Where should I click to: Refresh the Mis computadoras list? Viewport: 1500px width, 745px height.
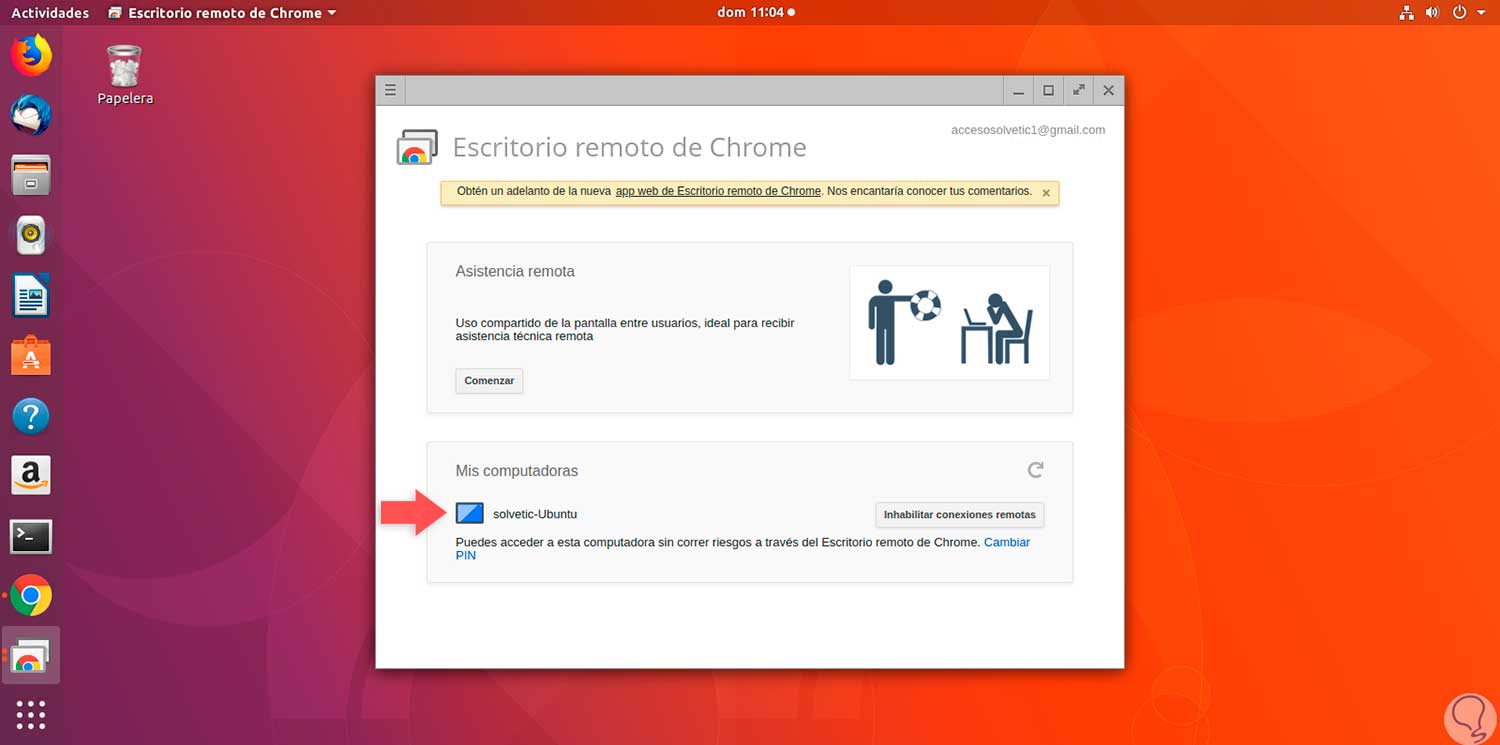1036,470
